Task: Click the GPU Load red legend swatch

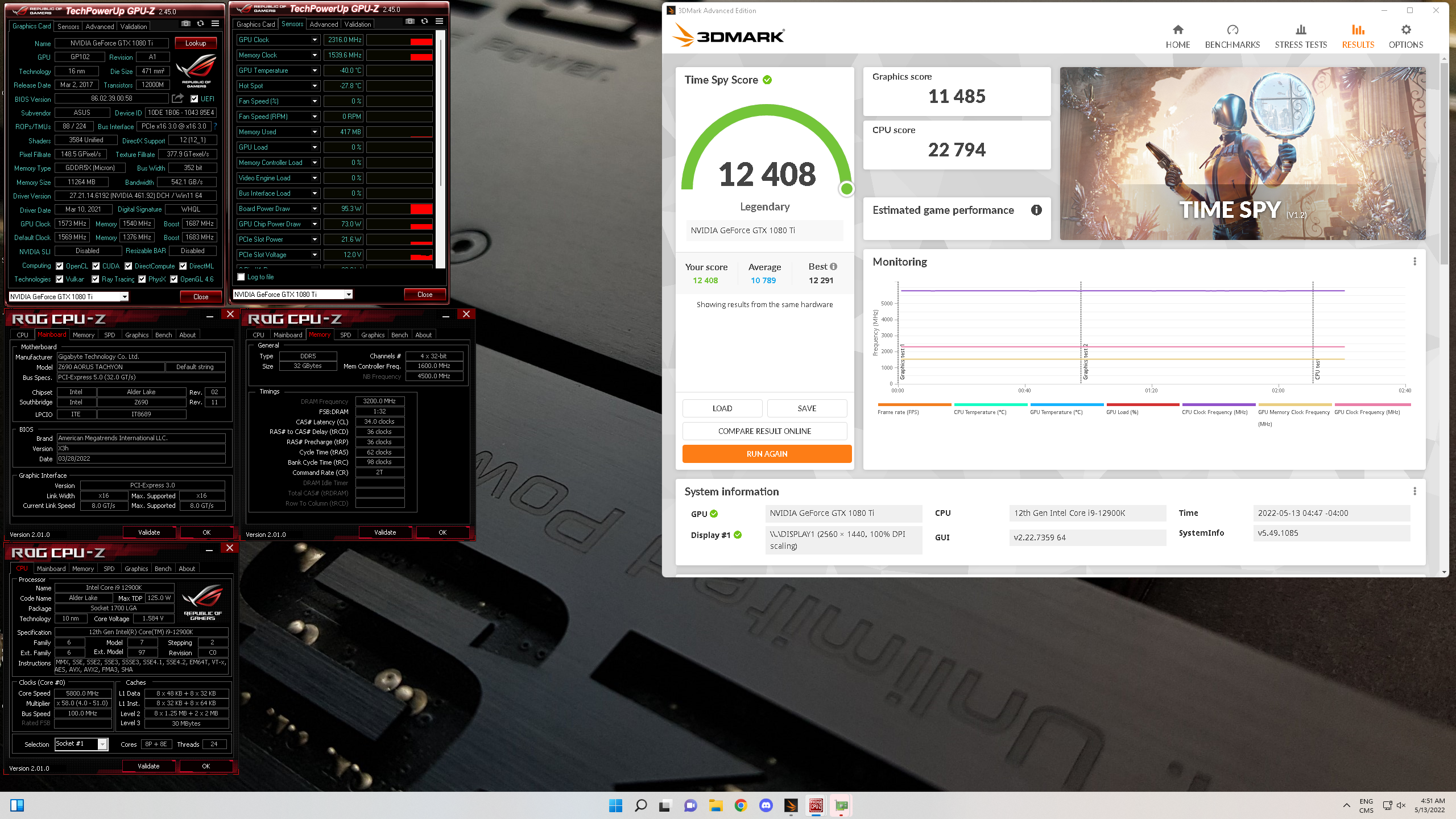Action: pyautogui.click(x=1142, y=404)
